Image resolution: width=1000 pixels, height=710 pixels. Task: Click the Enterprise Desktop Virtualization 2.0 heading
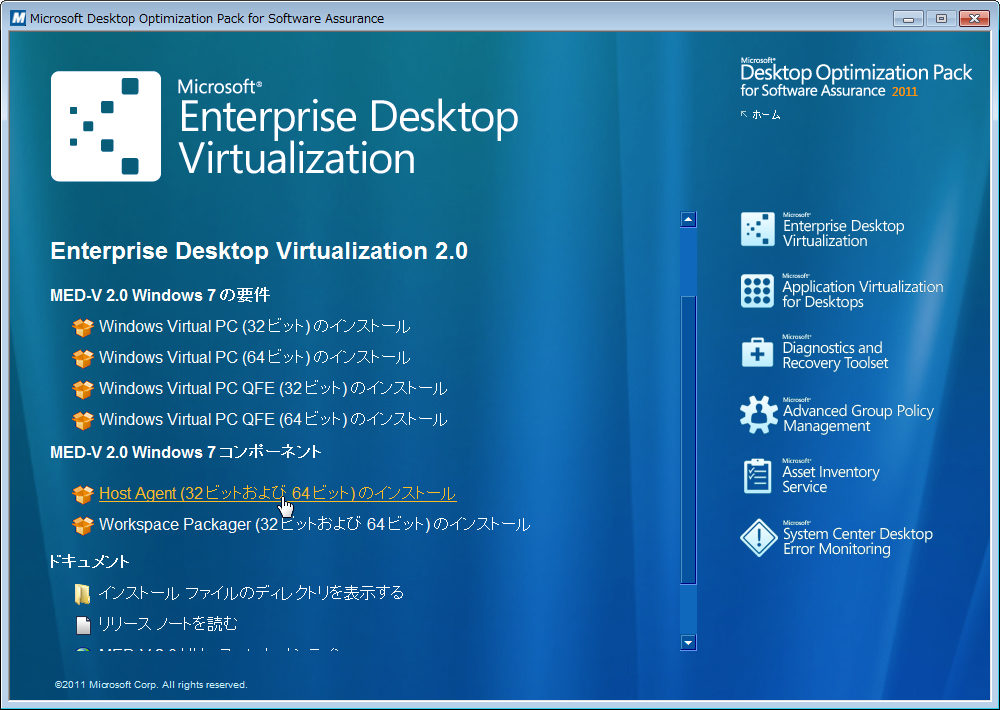259,251
